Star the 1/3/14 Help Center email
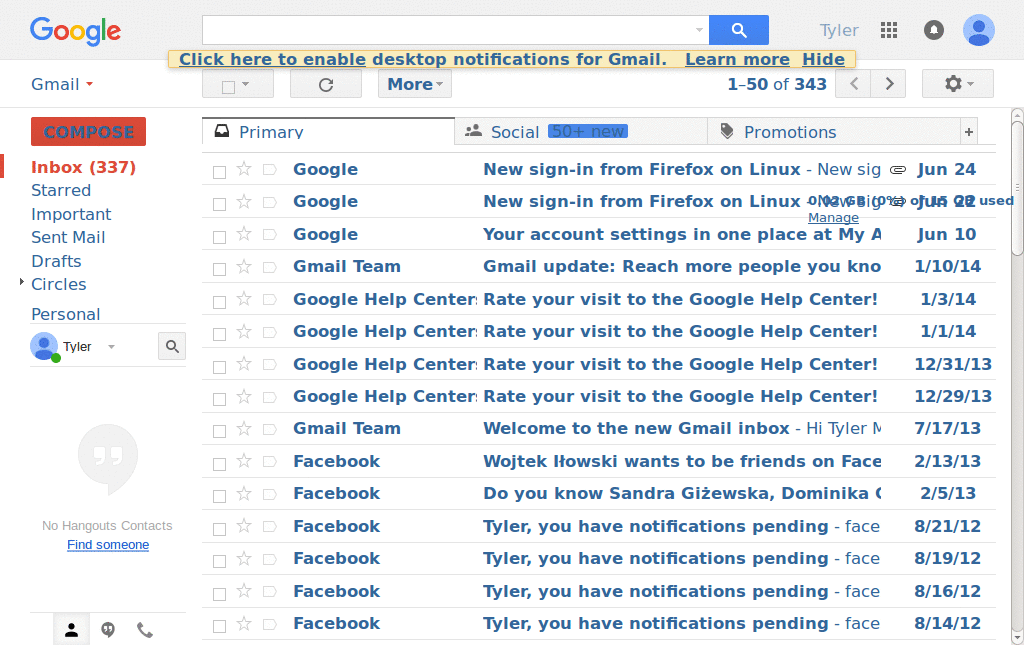This screenshot has height=645, width=1024. click(244, 299)
